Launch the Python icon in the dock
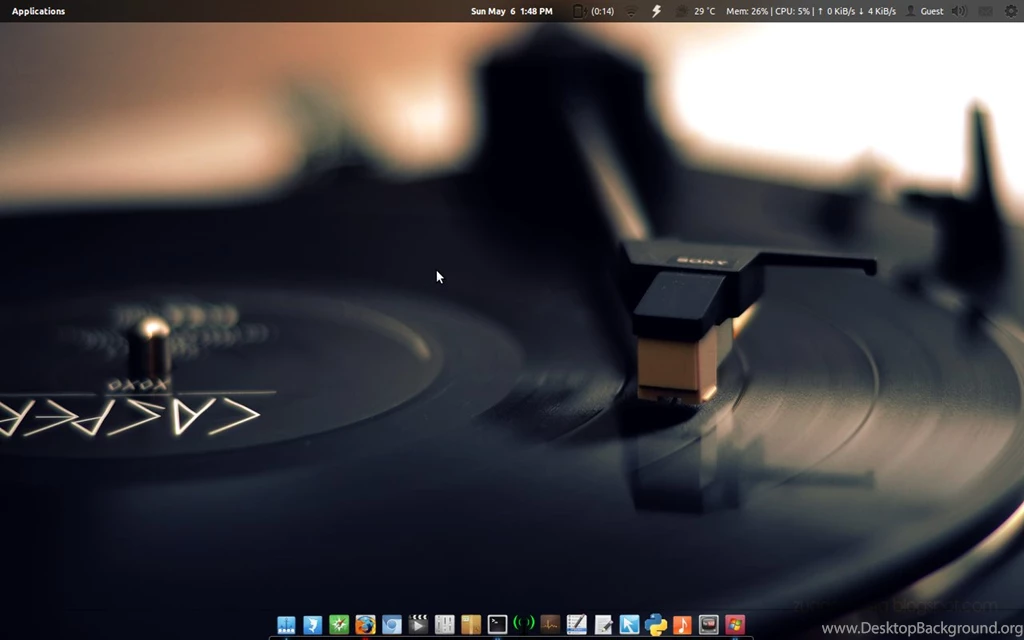This screenshot has width=1024, height=640. 656,625
